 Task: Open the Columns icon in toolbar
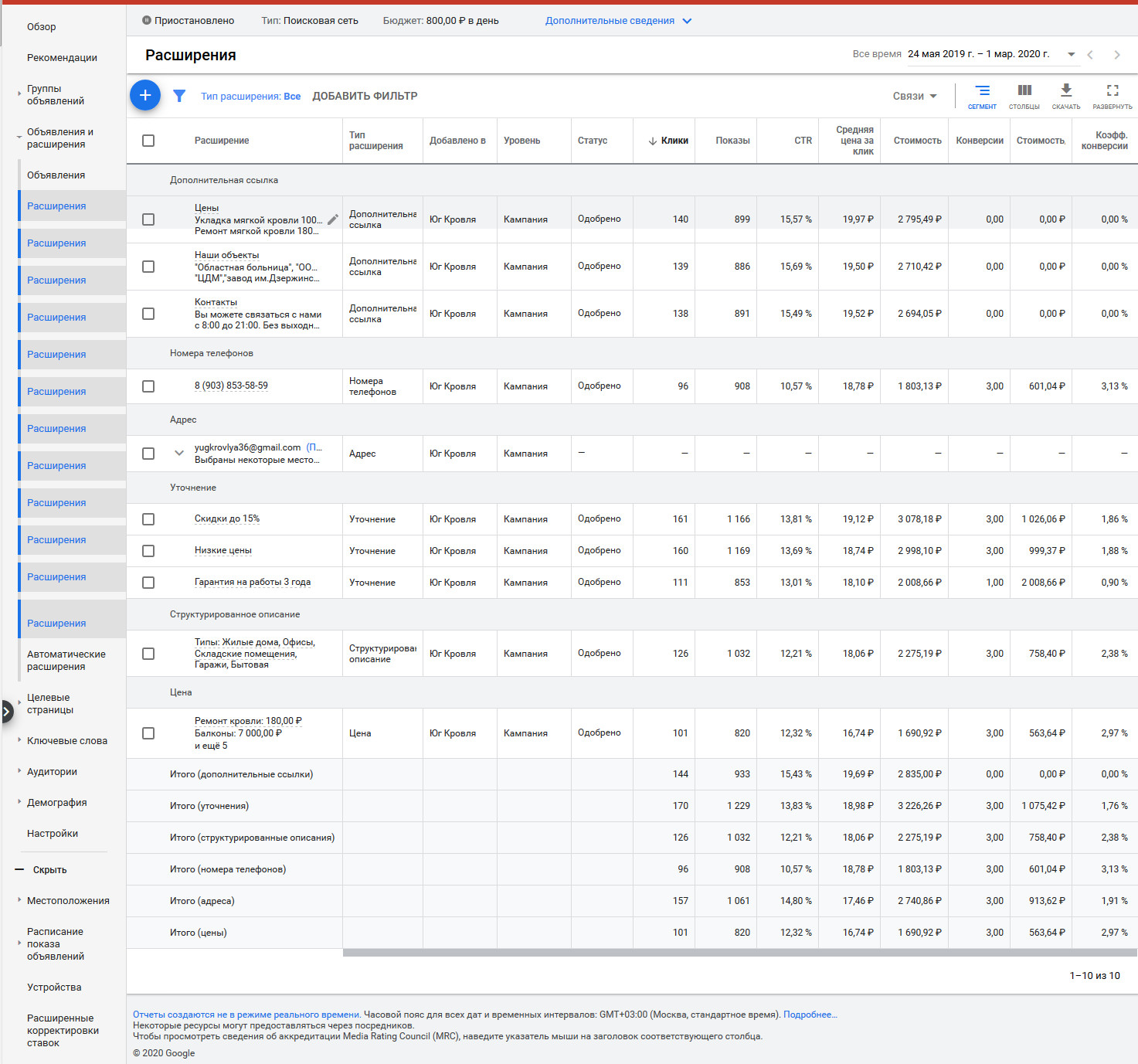[x=1024, y=96]
